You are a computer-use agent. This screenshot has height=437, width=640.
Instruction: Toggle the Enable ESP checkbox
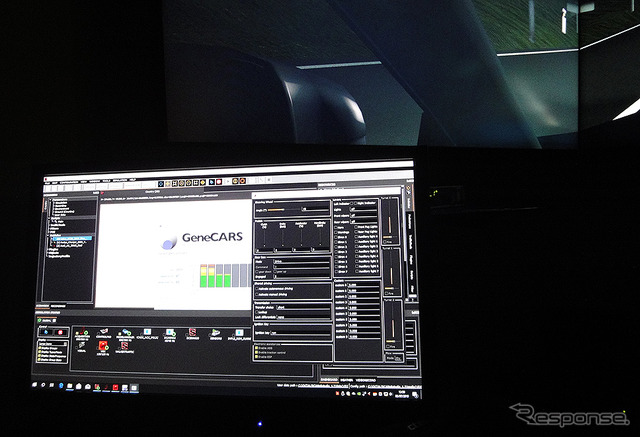pyautogui.click(x=256, y=357)
